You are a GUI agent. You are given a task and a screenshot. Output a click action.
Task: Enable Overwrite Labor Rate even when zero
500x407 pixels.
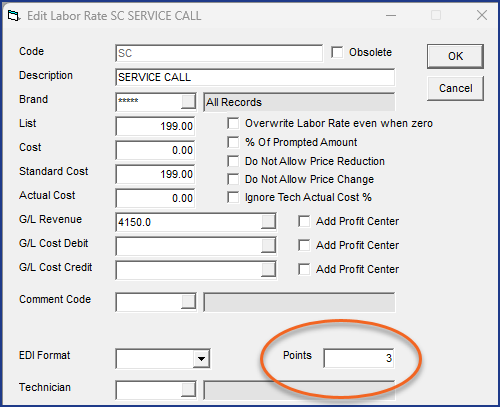[x=233, y=123]
